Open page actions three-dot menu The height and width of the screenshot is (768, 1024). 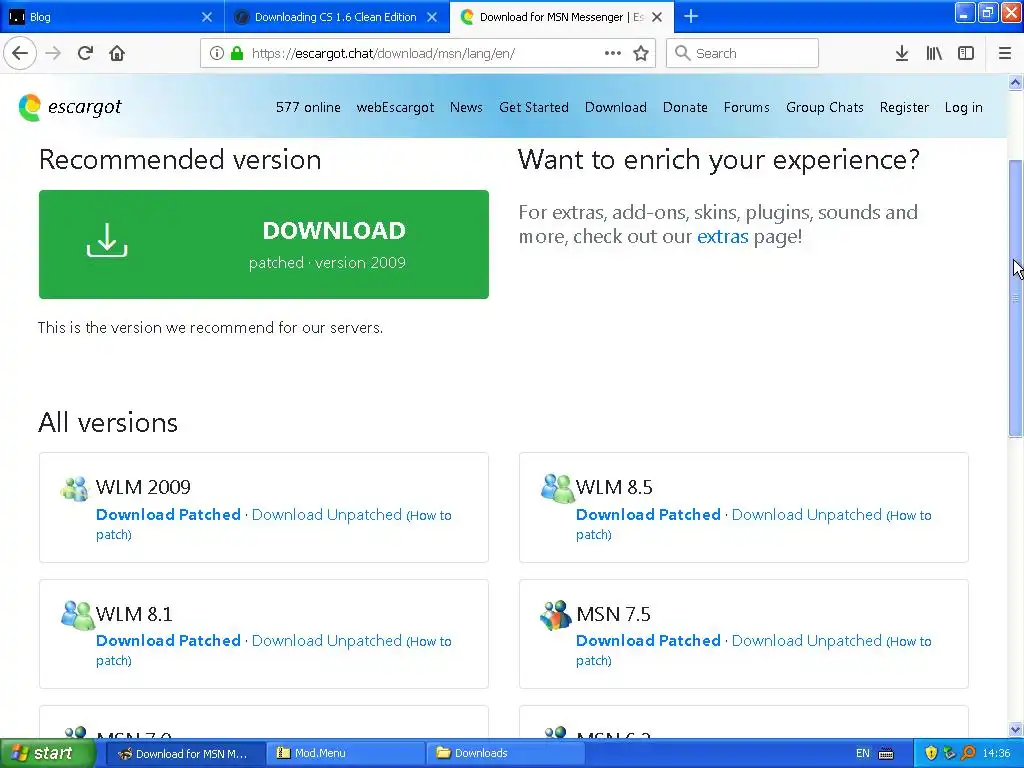[x=613, y=53]
